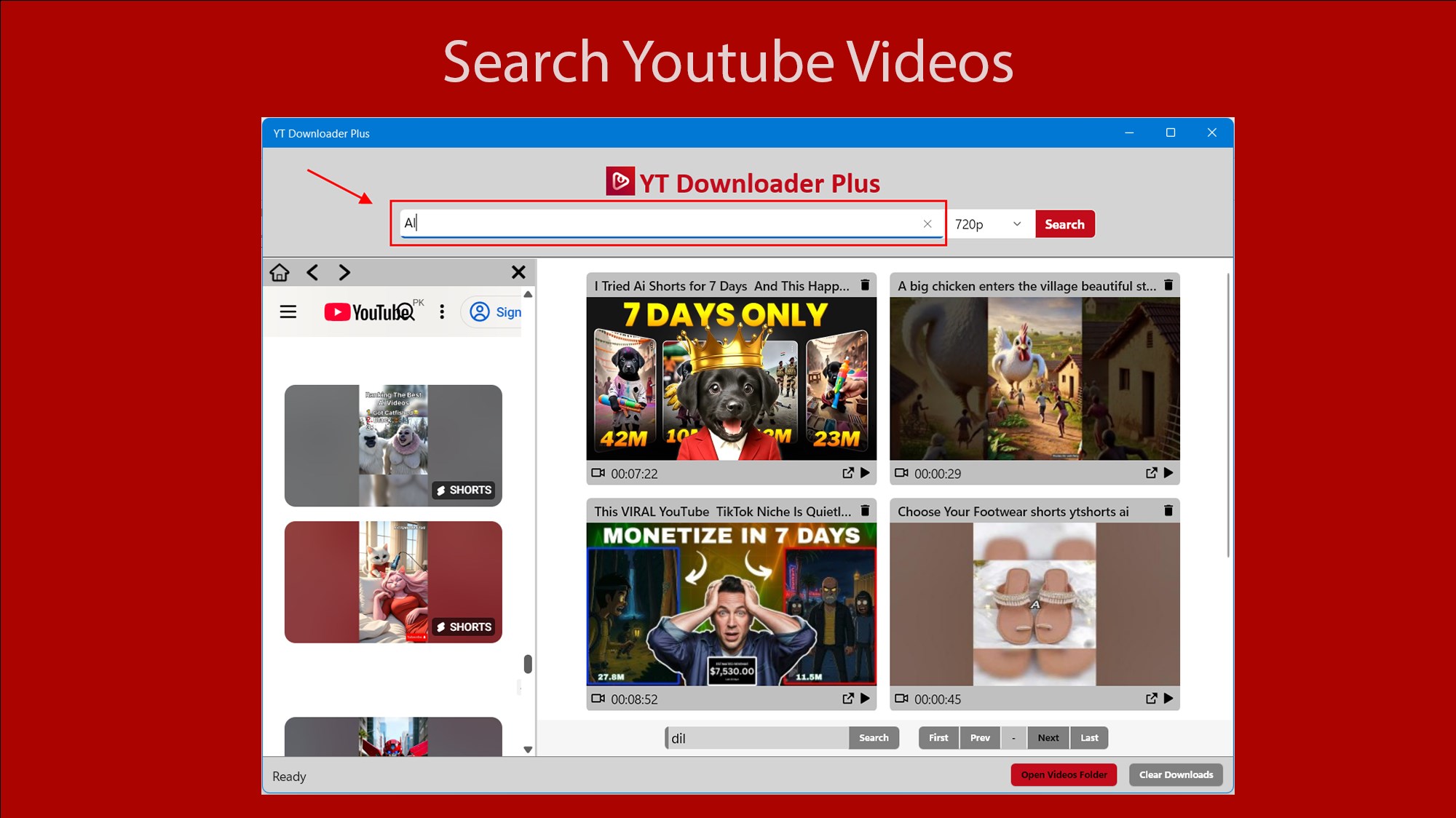Open the cat on bed short
1456x818 pixels.
pos(393,582)
